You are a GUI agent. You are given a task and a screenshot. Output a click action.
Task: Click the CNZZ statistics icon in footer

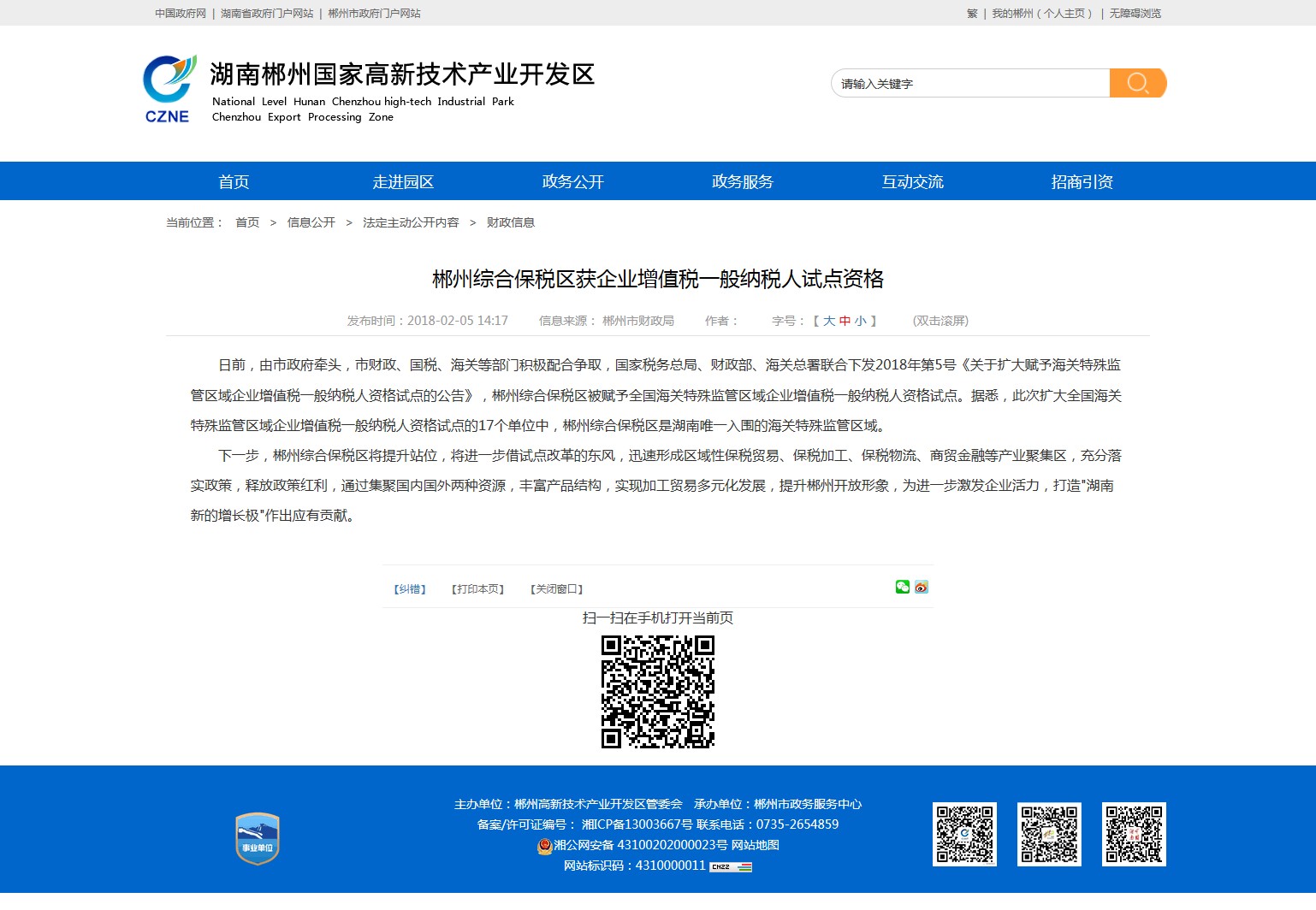(731, 866)
